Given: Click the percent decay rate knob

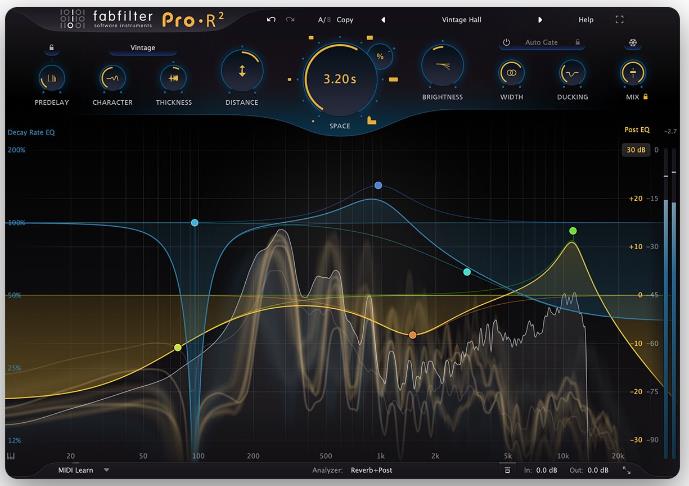Looking at the screenshot, I should point(380,56).
